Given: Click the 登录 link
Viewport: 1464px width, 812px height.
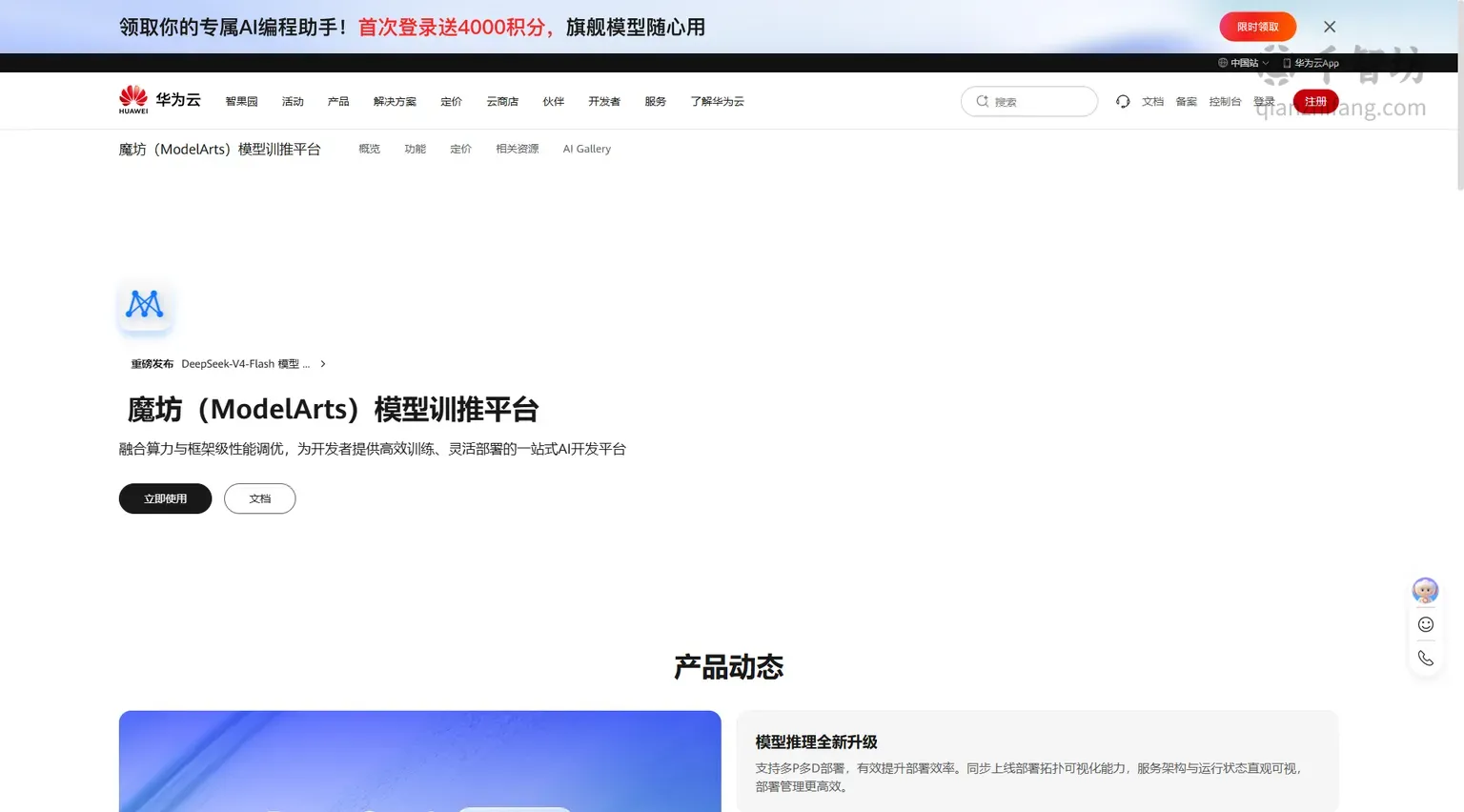Looking at the screenshot, I should [x=1265, y=101].
